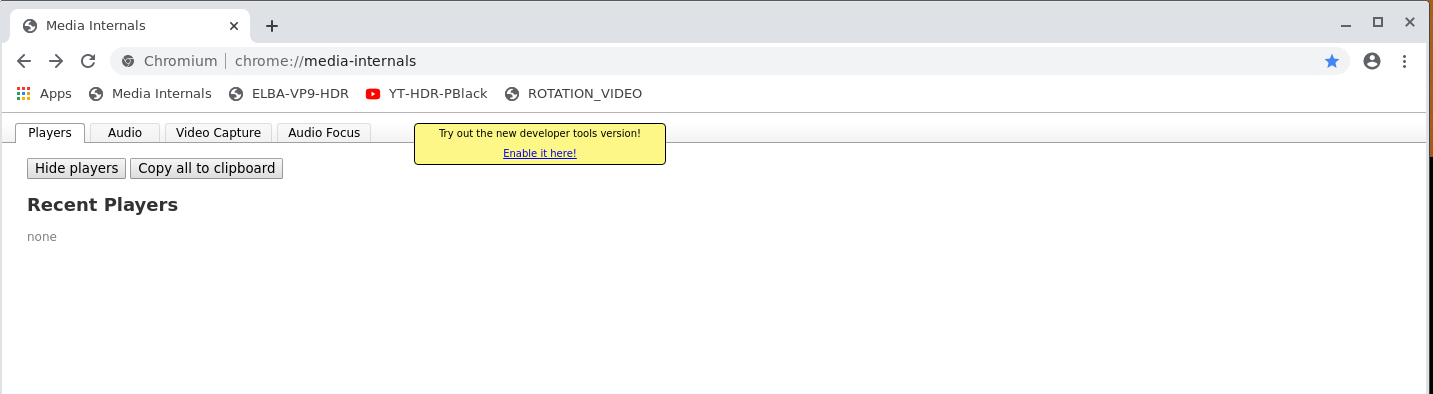This screenshot has width=1433, height=394.
Task: Open YT-HDR-PBlack YouTube bookmark
Action: pyautogui.click(x=426, y=93)
